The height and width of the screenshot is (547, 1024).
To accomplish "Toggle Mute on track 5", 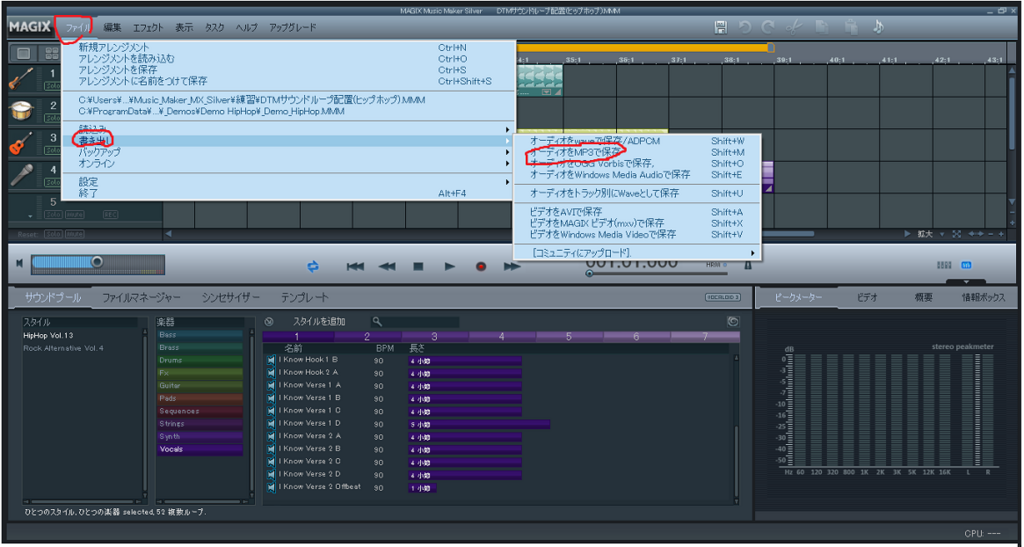I will [x=74, y=215].
